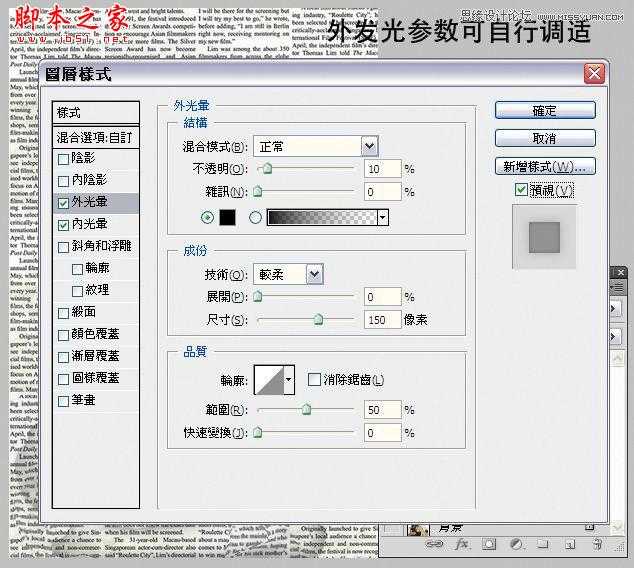Click the 雜訊 value field

[x=383, y=192]
